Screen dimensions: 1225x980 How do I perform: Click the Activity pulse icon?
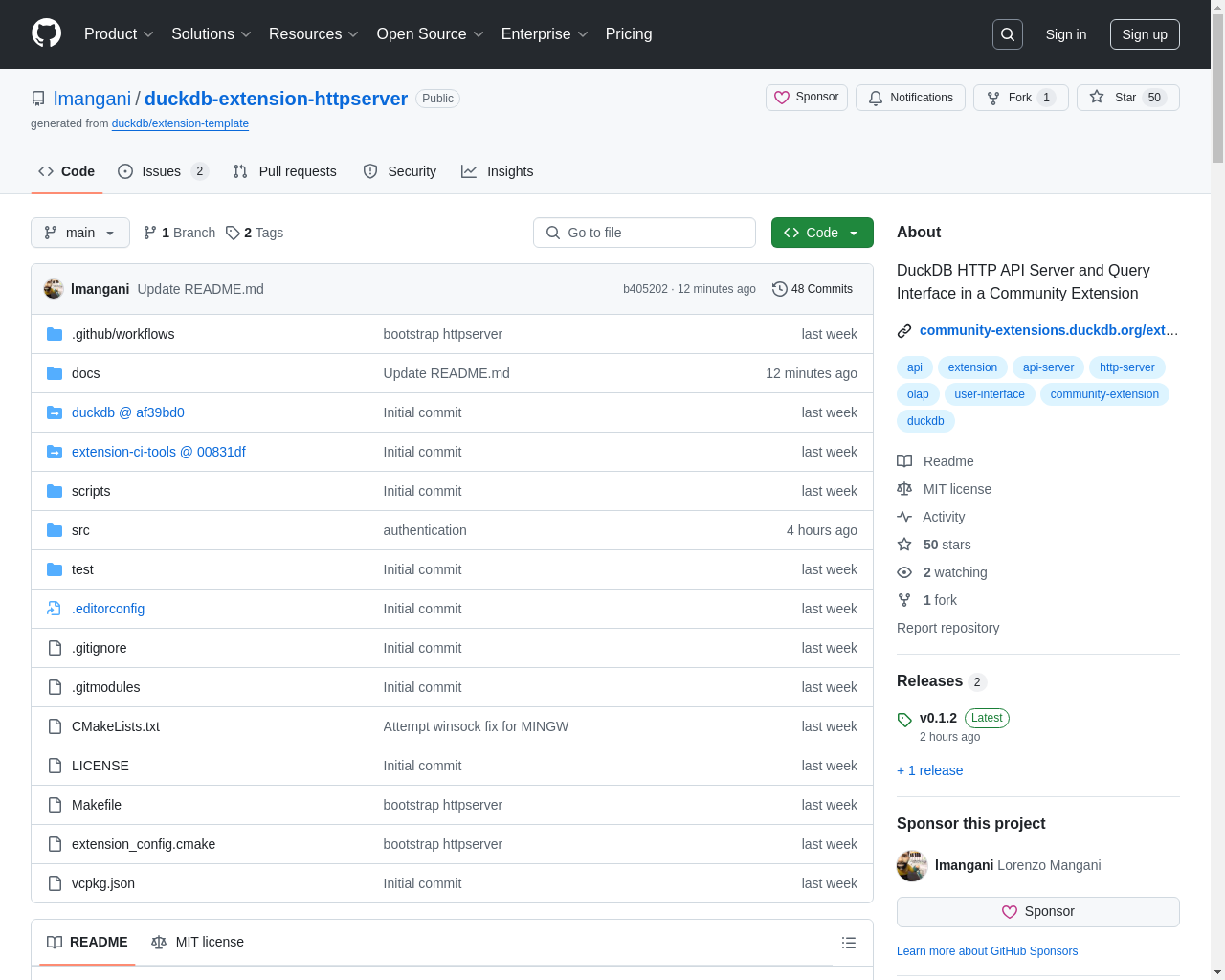904,517
